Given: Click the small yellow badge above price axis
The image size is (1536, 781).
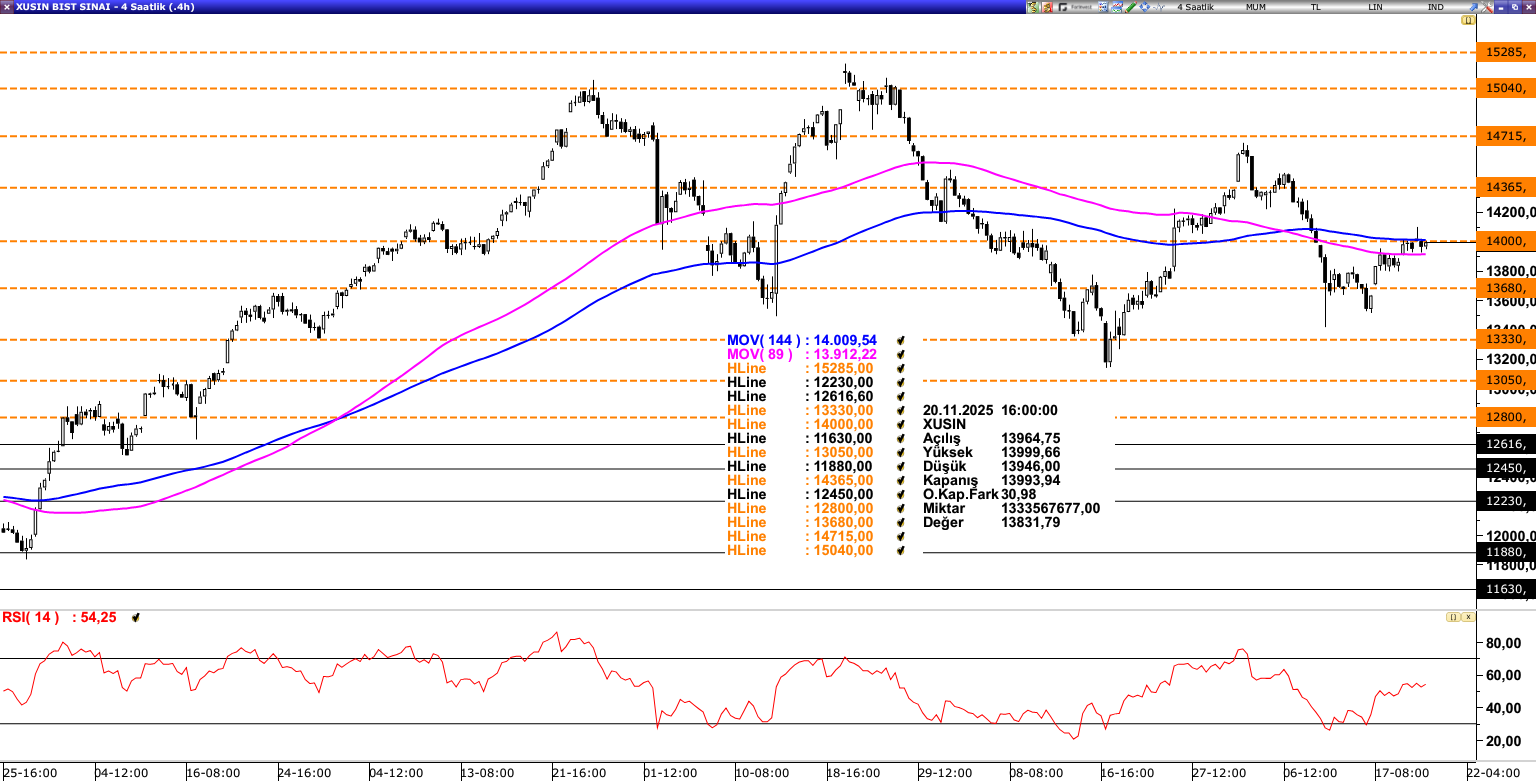Looking at the screenshot, I should tap(1468, 20).
